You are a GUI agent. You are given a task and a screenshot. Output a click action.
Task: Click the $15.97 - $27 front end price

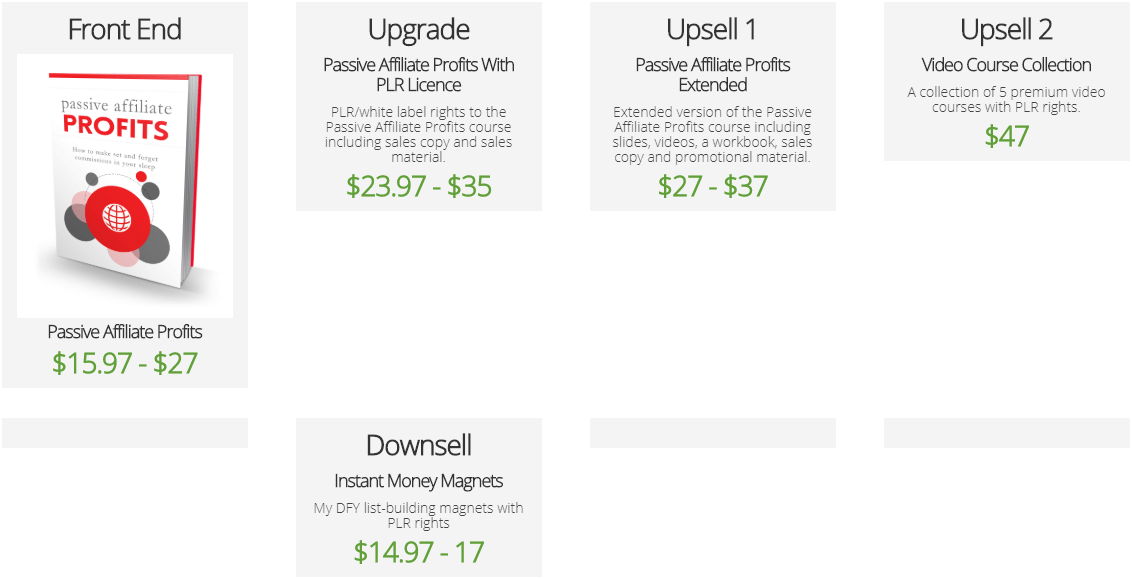pyautogui.click(x=125, y=362)
